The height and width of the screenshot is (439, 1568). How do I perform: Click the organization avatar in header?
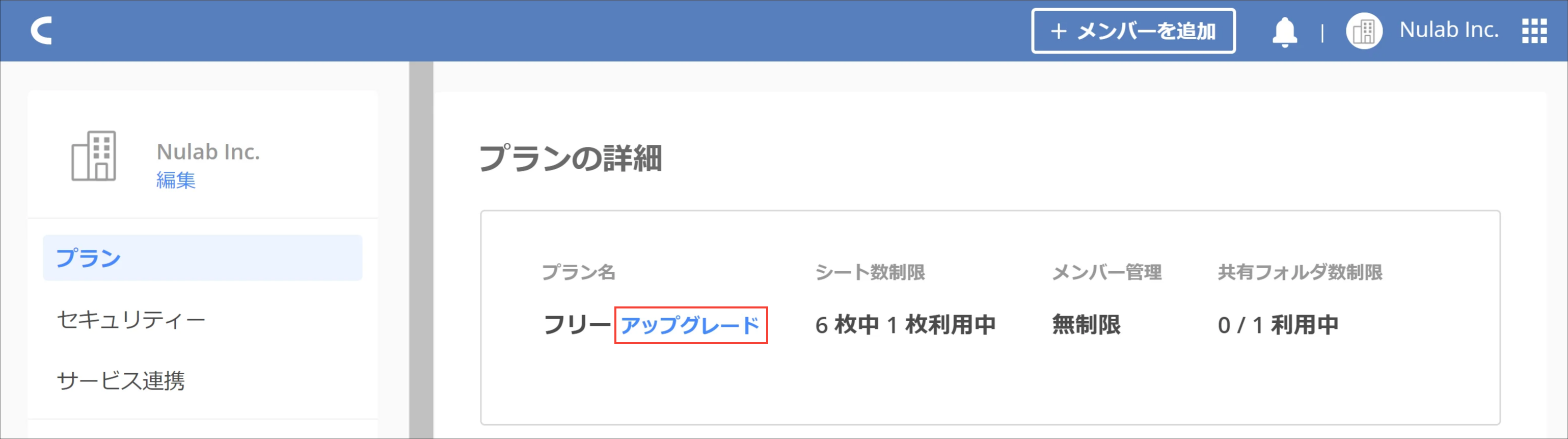click(1364, 31)
